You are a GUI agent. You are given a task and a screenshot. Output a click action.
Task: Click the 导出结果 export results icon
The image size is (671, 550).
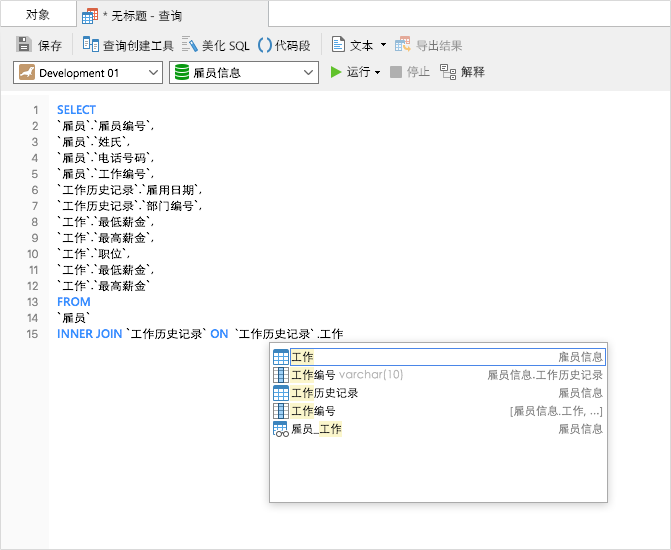(403, 45)
